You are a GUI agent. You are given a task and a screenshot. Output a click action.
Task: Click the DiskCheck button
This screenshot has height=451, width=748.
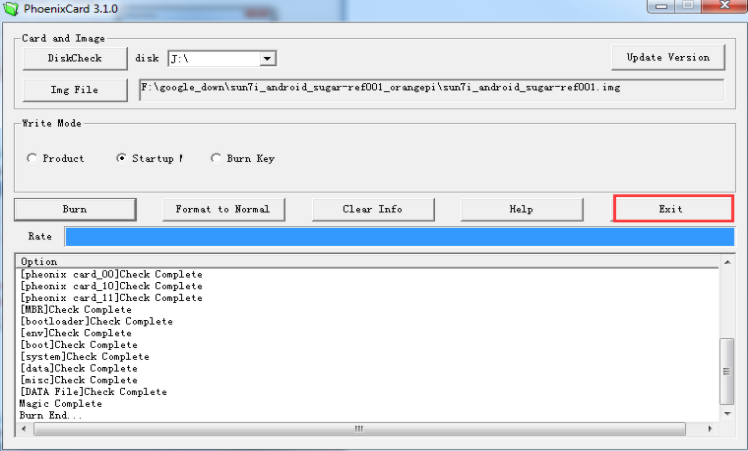(x=75, y=58)
